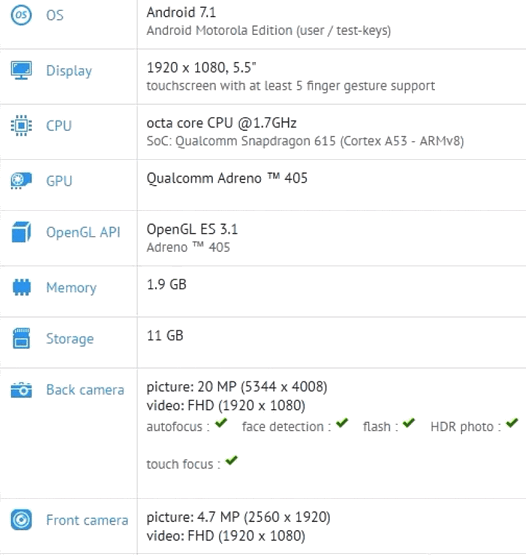Click the OS circle icon
This screenshot has height=555, width=526.
pyautogui.click(x=21, y=15)
